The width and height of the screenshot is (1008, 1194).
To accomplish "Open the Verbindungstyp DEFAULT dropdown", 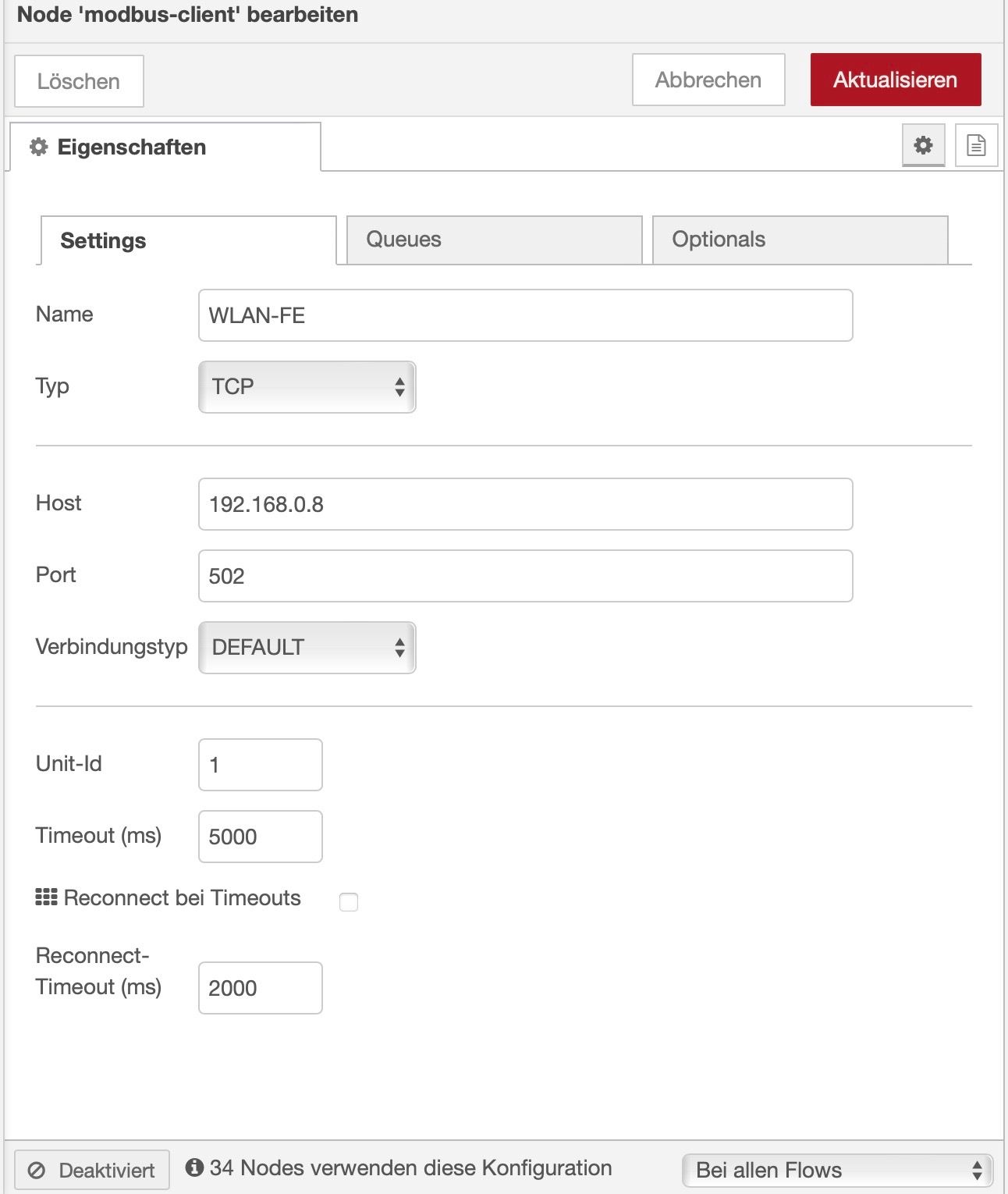I will pyautogui.click(x=307, y=648).
